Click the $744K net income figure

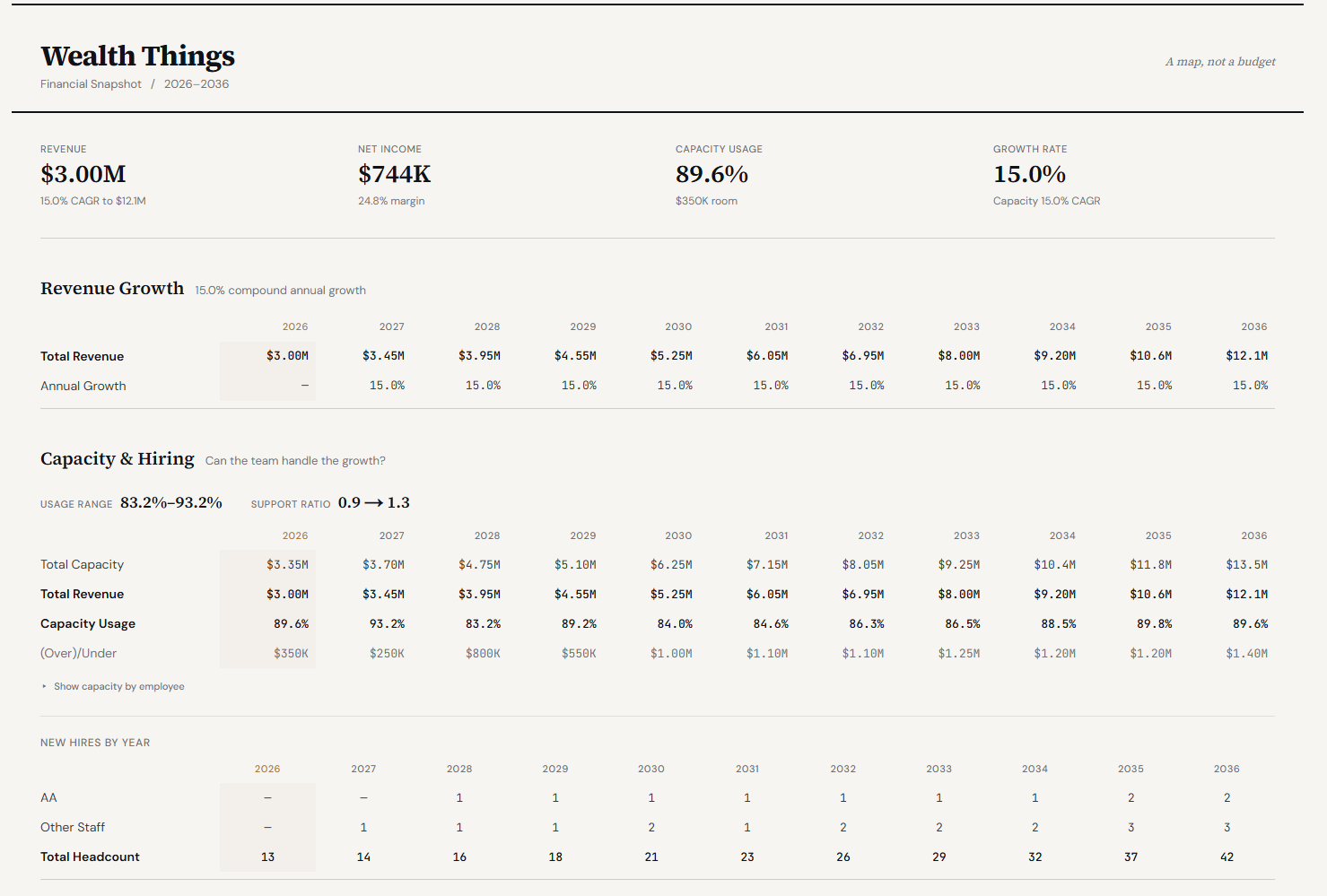[395, 174]
